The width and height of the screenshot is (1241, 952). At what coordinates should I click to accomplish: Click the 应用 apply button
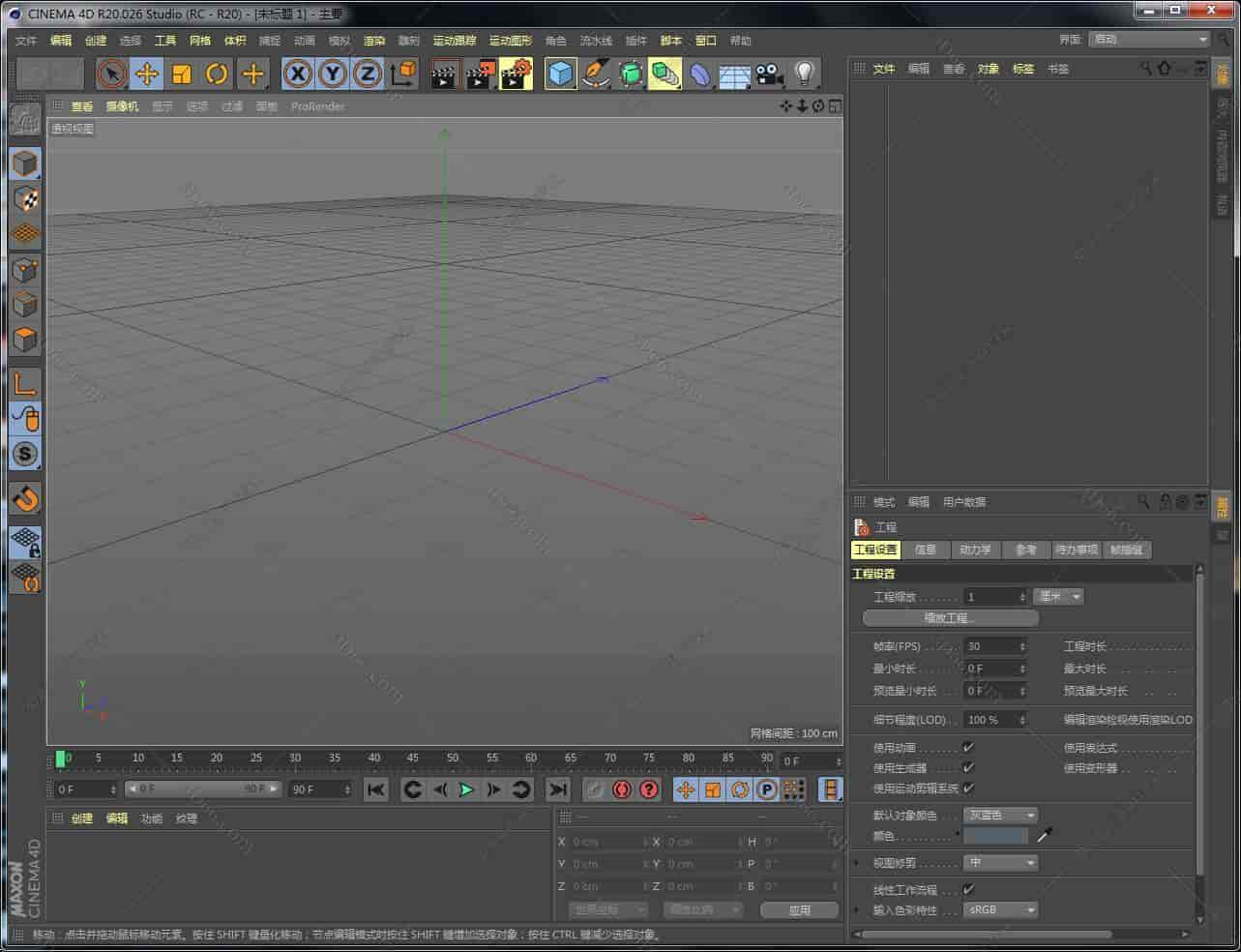(x=799, y=909)
